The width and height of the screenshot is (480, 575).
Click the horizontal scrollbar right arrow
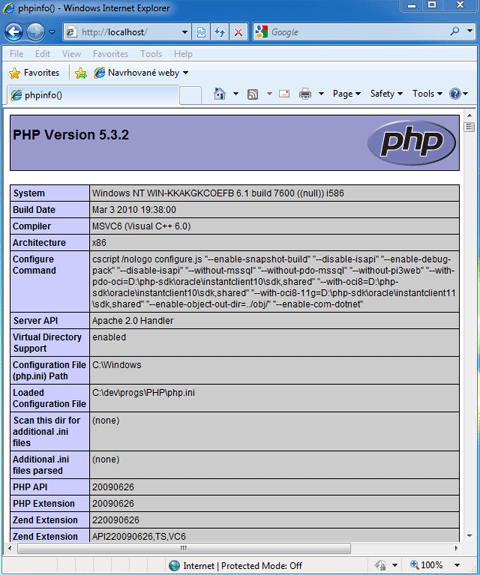[x=456, y=548]
